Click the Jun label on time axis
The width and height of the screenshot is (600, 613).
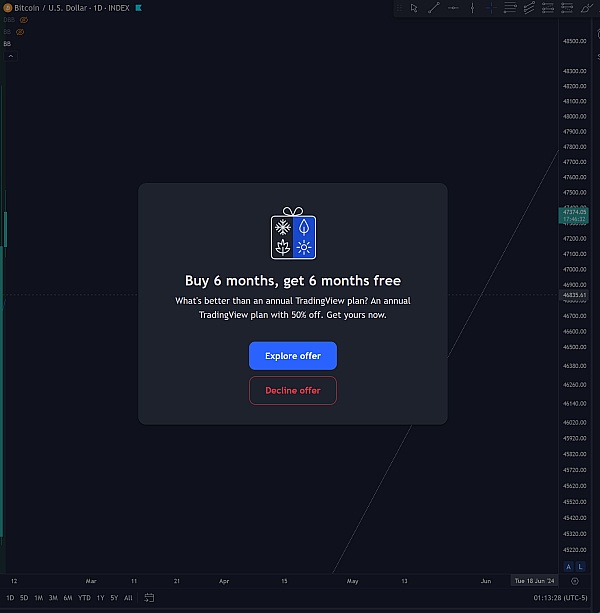(486, 581)
